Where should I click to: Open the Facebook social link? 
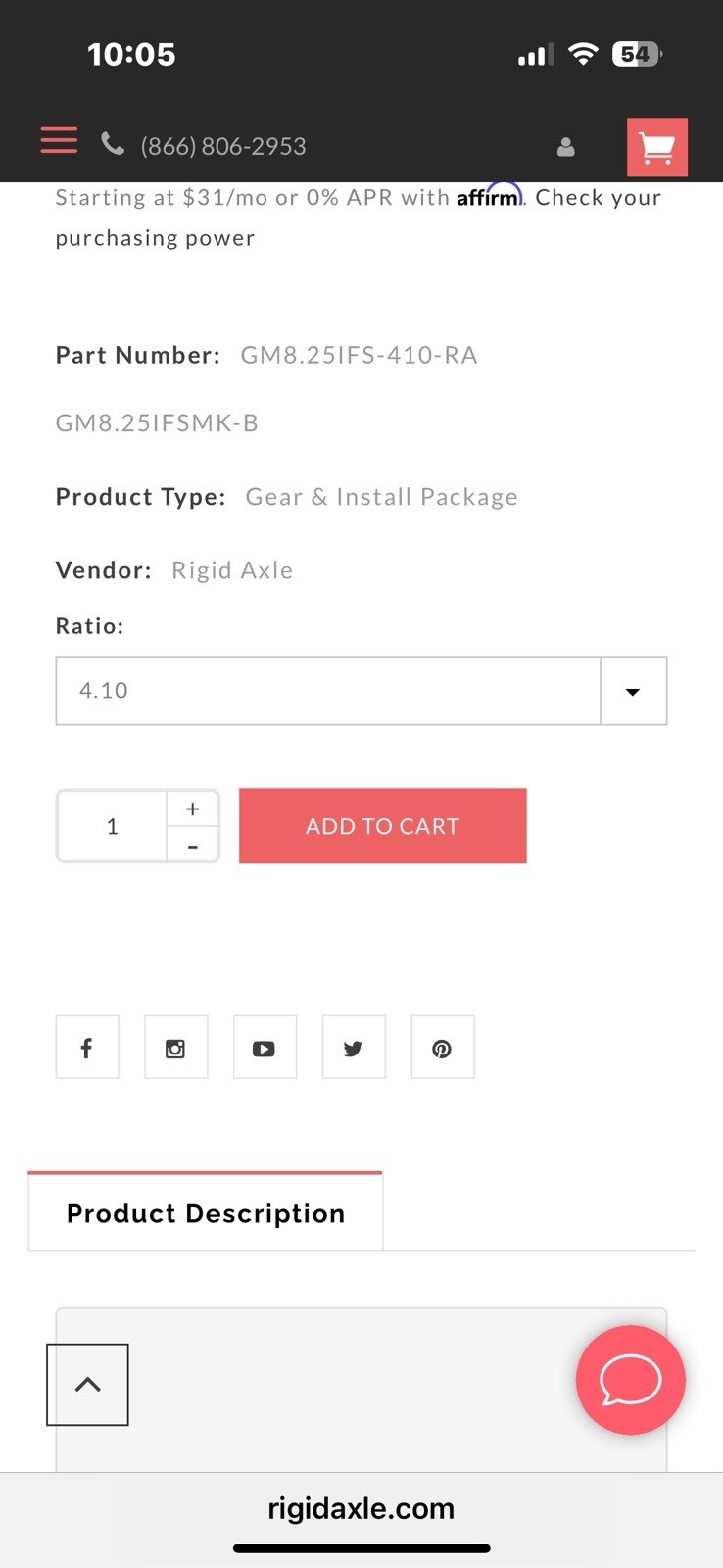tap(87, 1048)
